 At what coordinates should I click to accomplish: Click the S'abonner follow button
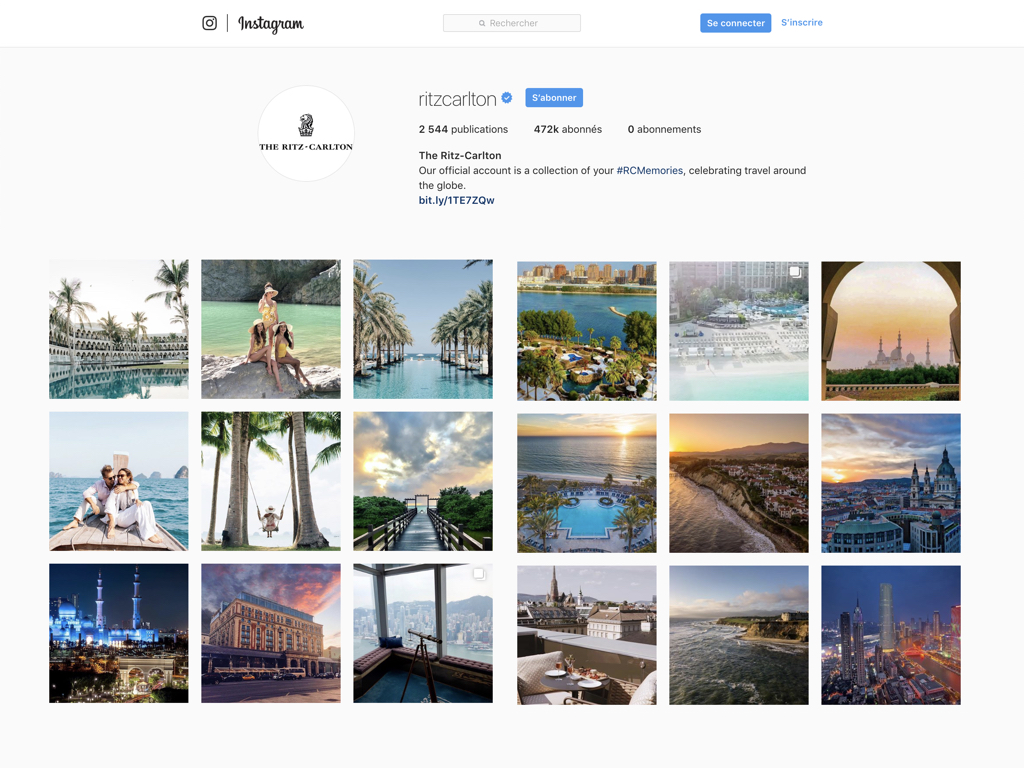(554, 98)
